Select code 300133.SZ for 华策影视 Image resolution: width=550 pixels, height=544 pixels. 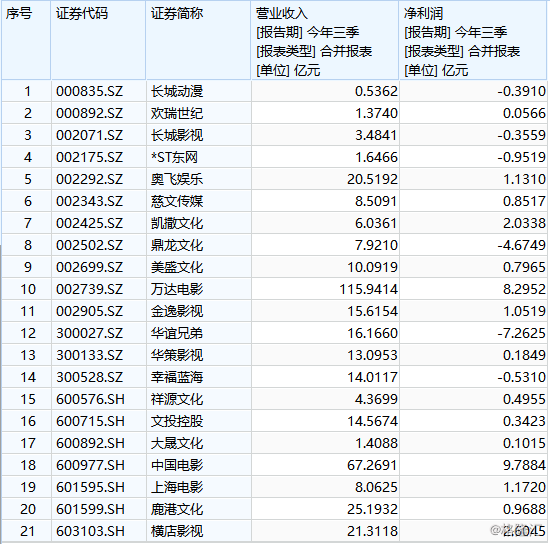click(x=98, y=355)
